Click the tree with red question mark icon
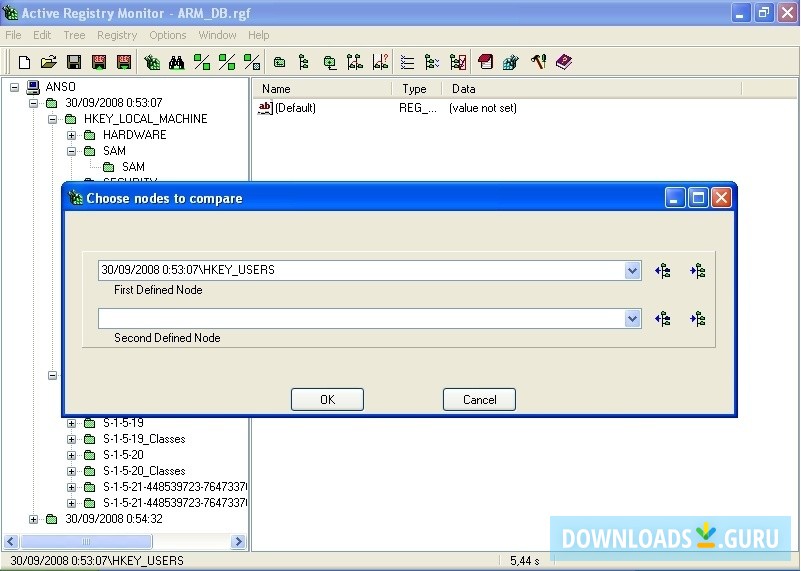The width and height of the screenshot is (801, 571). point(381,62)
